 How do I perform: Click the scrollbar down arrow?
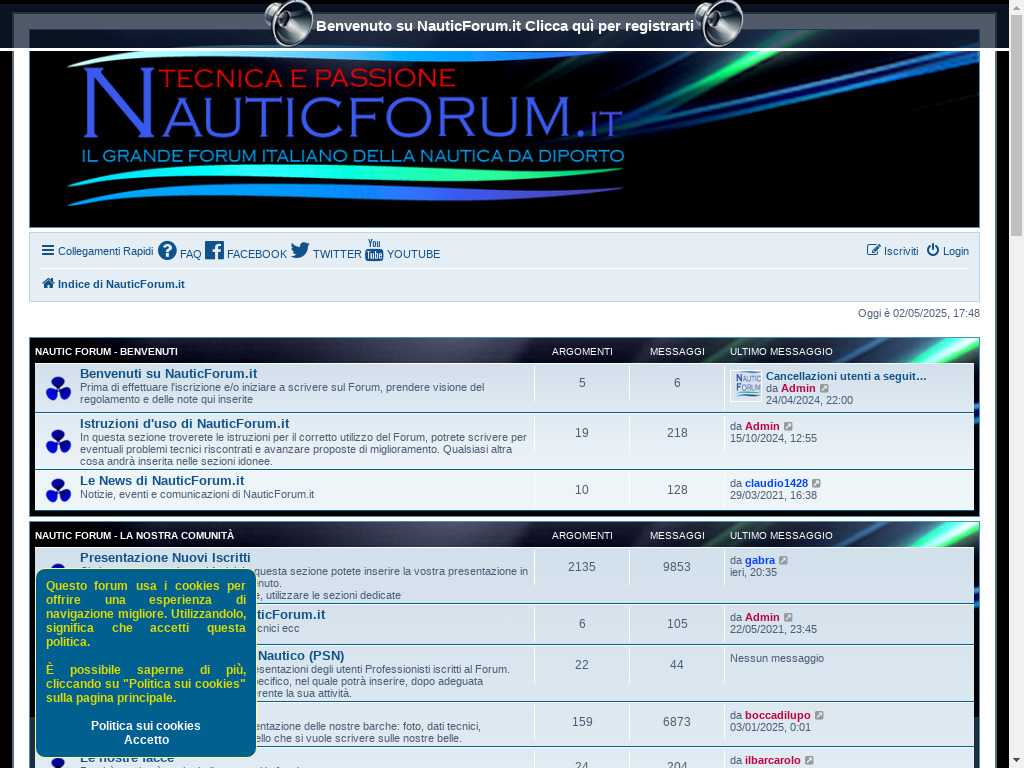(1017, 761)
